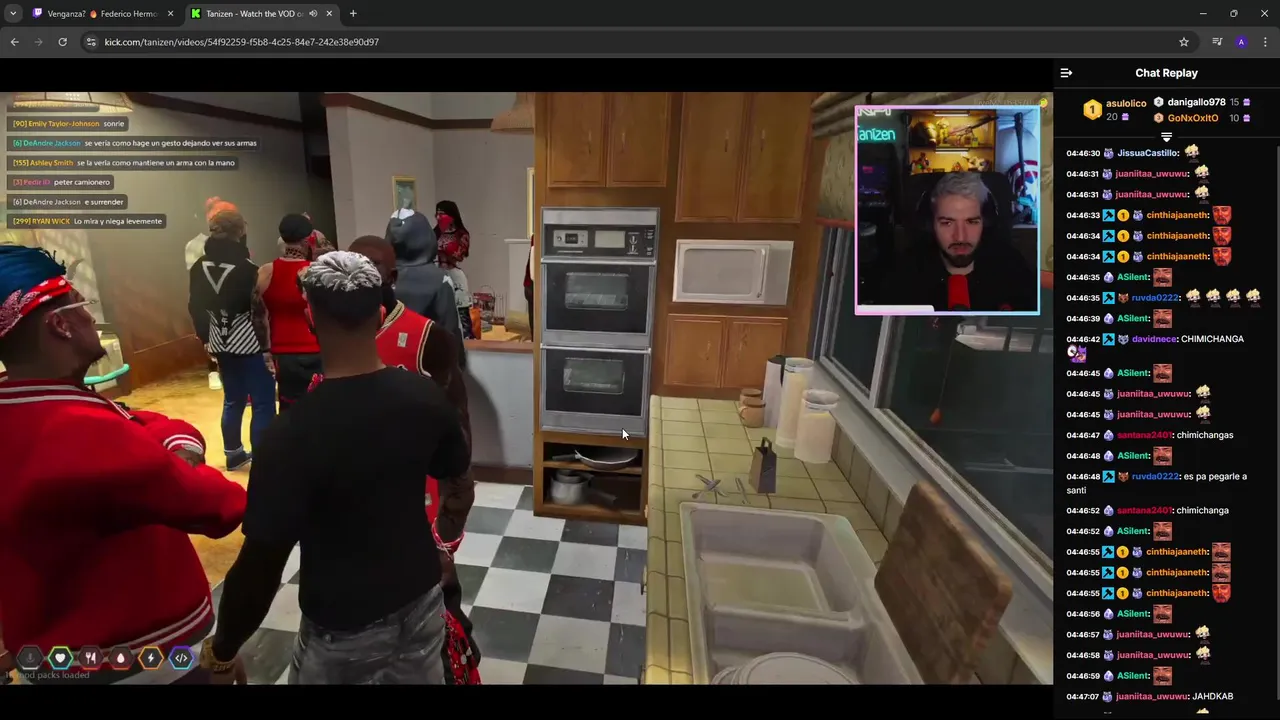This screenshot has width=1280, height=720.
Task: Click game chat line 'Emily Taylor-Johnson sonríe'
Action: click(x=68, y=124)
